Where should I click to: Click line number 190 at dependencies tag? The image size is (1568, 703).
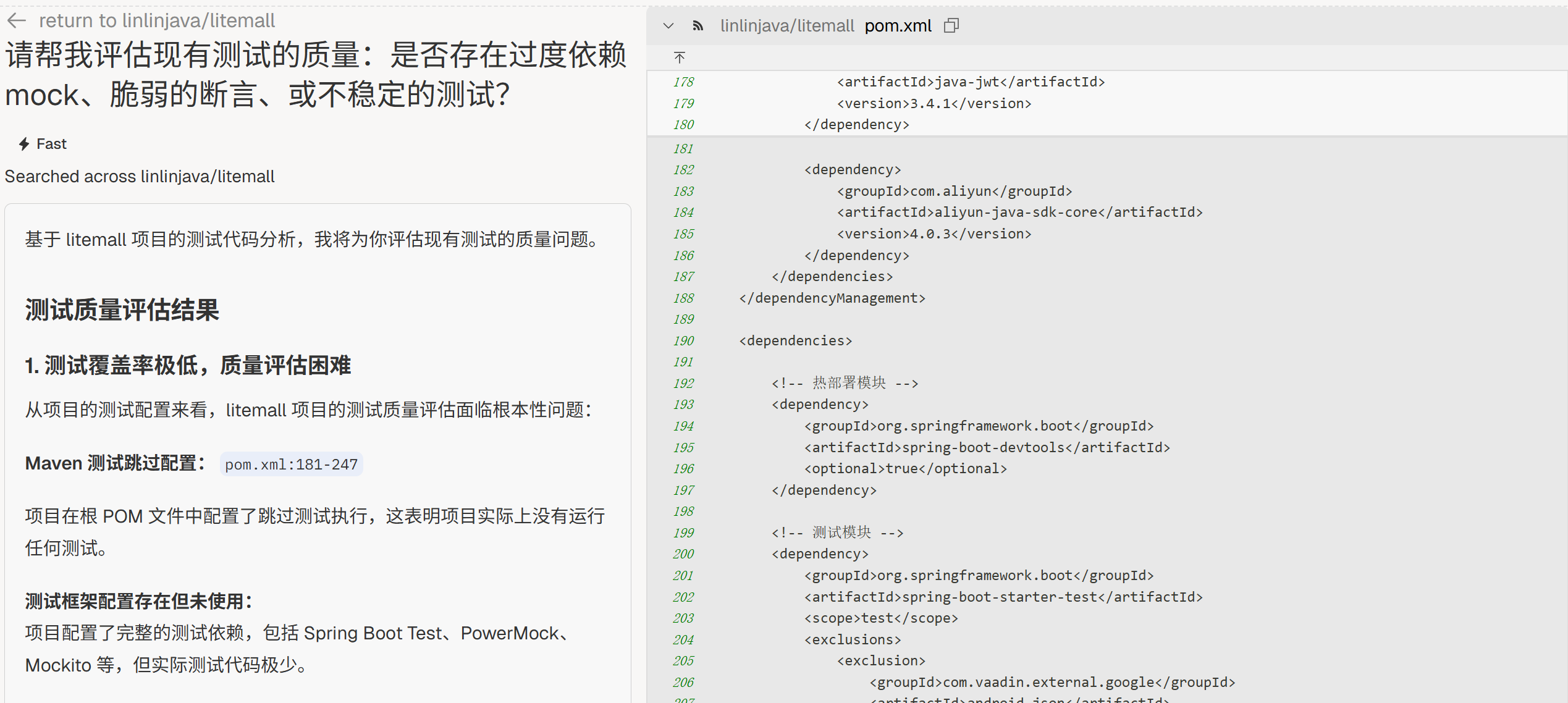pyautogui.click(x=683, y=340)
